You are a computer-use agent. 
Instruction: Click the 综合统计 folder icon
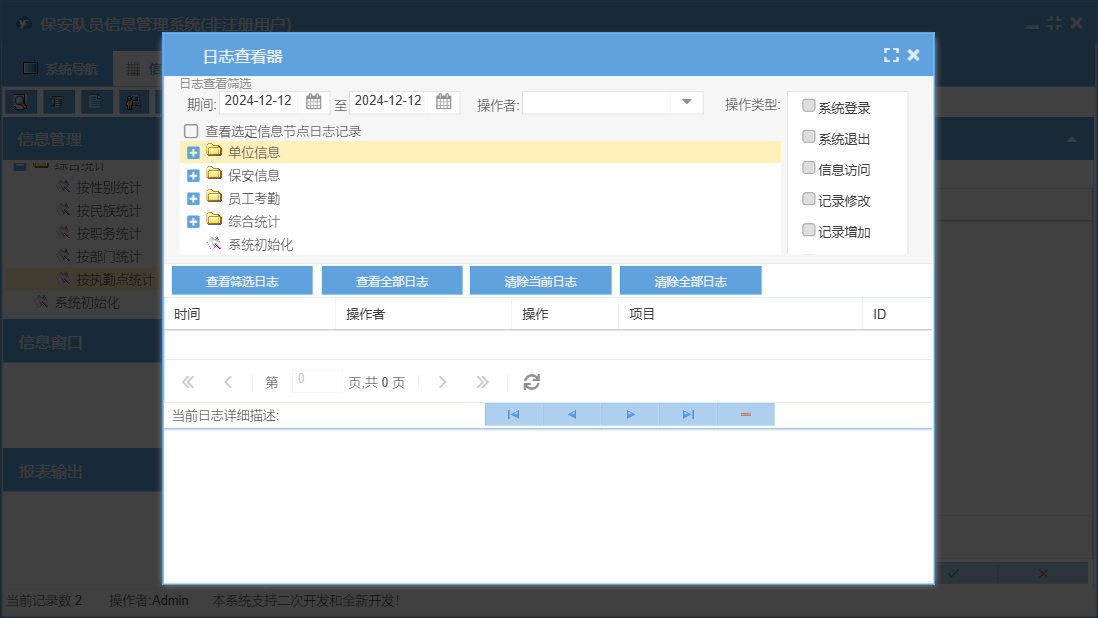tap(214, 220)
